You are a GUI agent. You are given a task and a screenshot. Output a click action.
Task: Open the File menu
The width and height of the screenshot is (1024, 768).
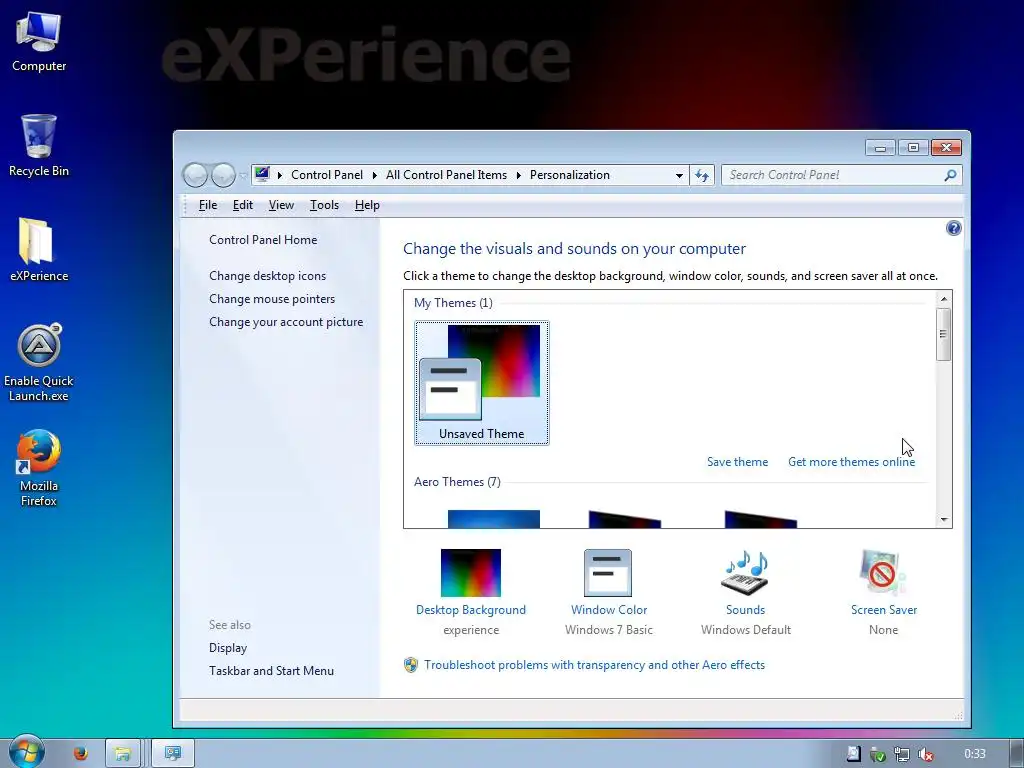208,205
